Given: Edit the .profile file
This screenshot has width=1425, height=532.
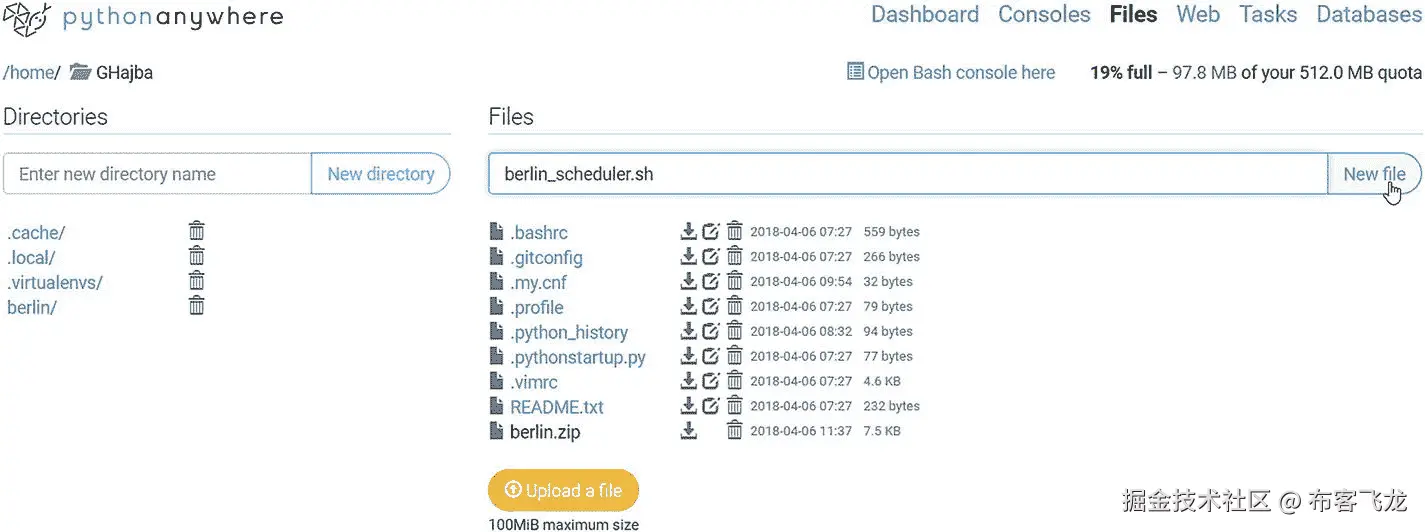Looking at the screenshot, I should pos(711,306).
